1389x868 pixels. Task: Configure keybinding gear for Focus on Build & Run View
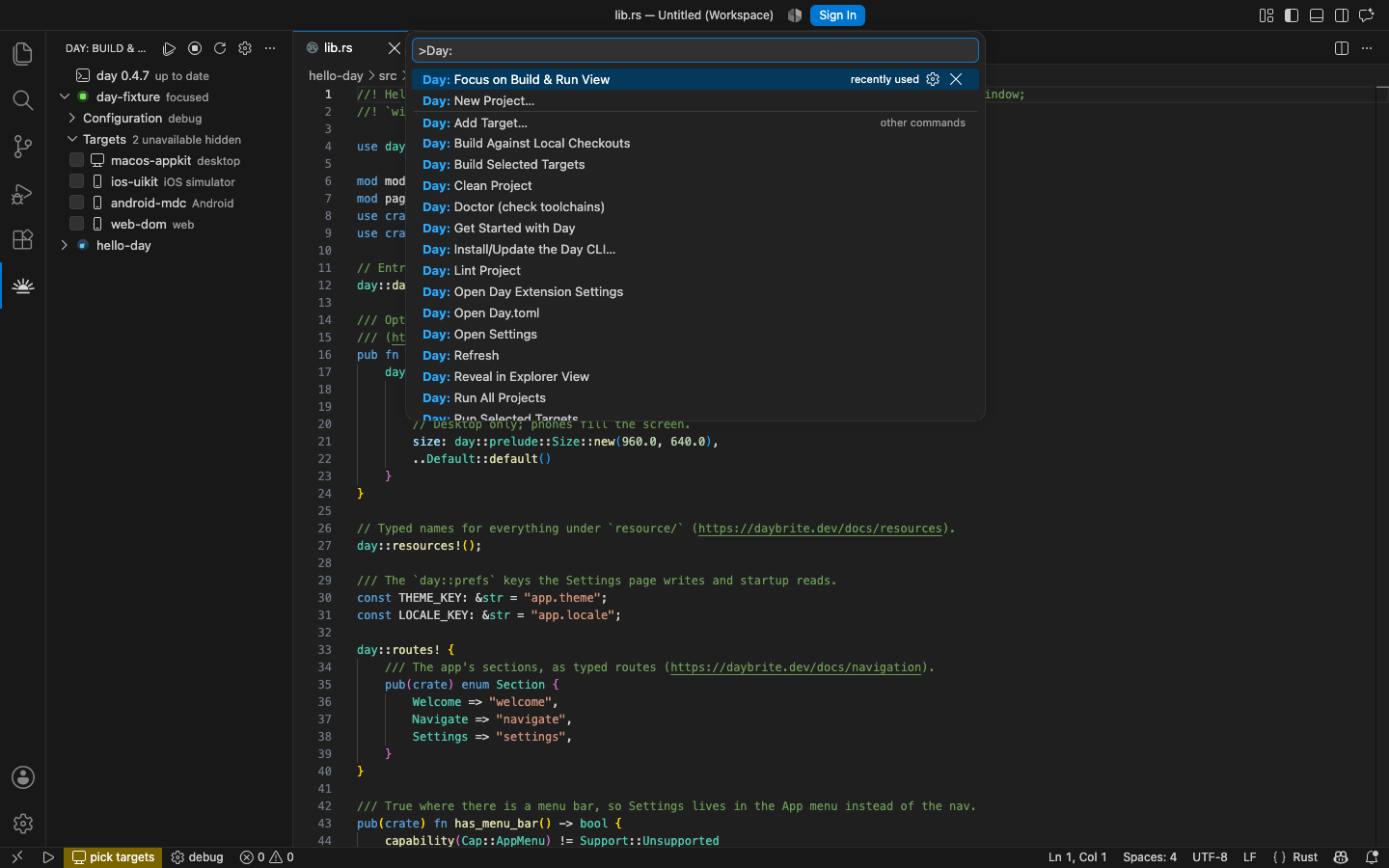pos(933,79)
